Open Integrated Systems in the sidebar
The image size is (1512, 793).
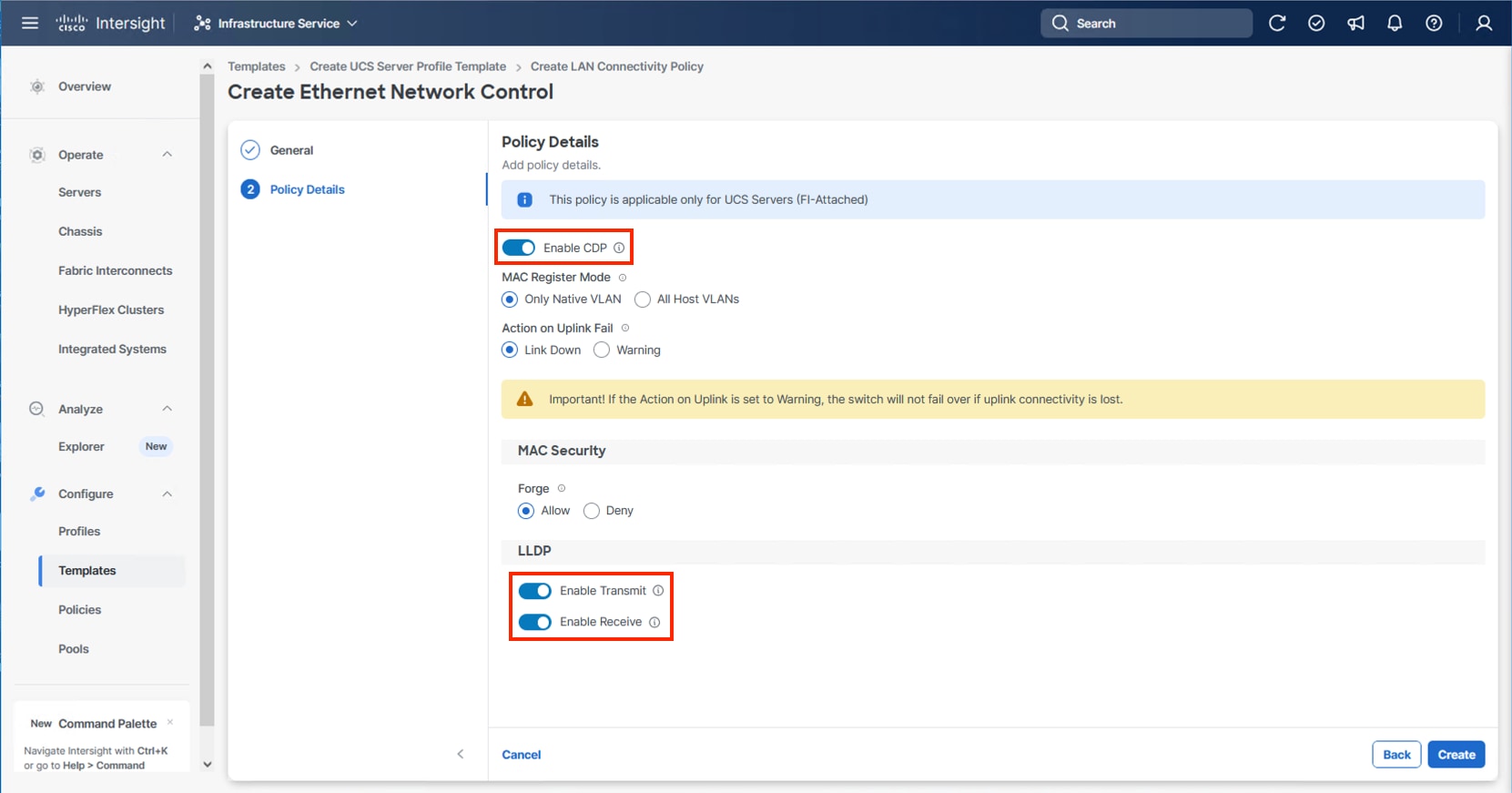coord(113,349)
